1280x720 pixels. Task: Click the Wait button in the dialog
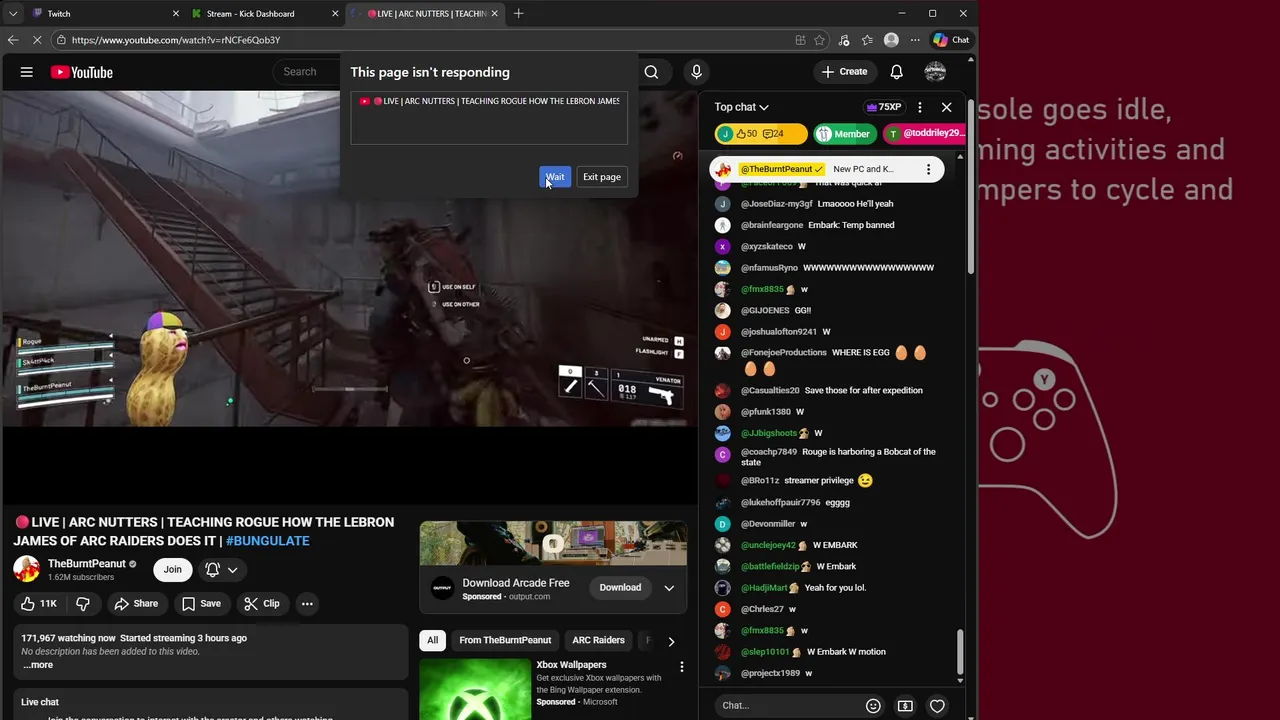pyautogui.click(x=555, y=177)
